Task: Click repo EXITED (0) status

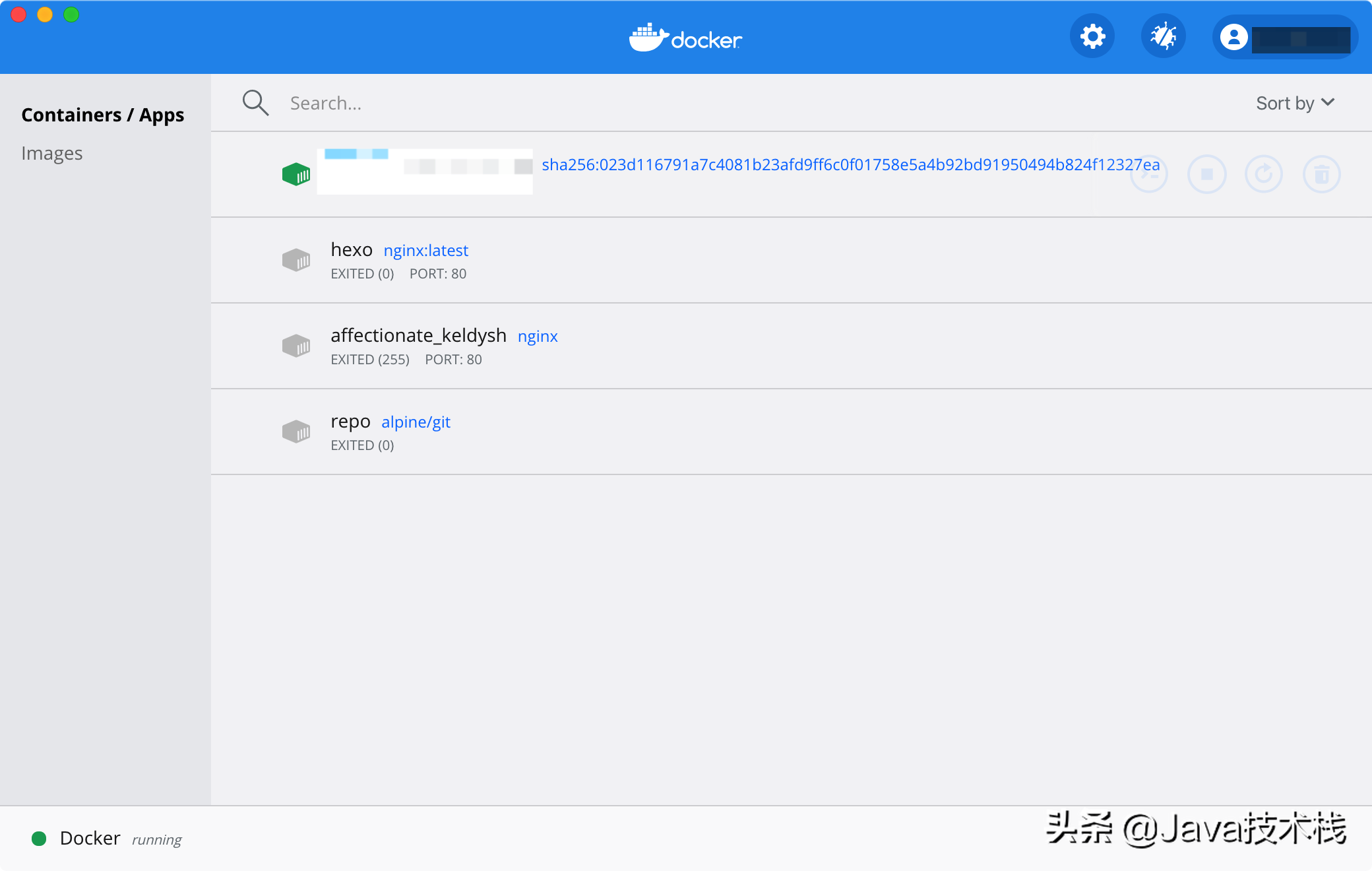Action: coord(362,445)
